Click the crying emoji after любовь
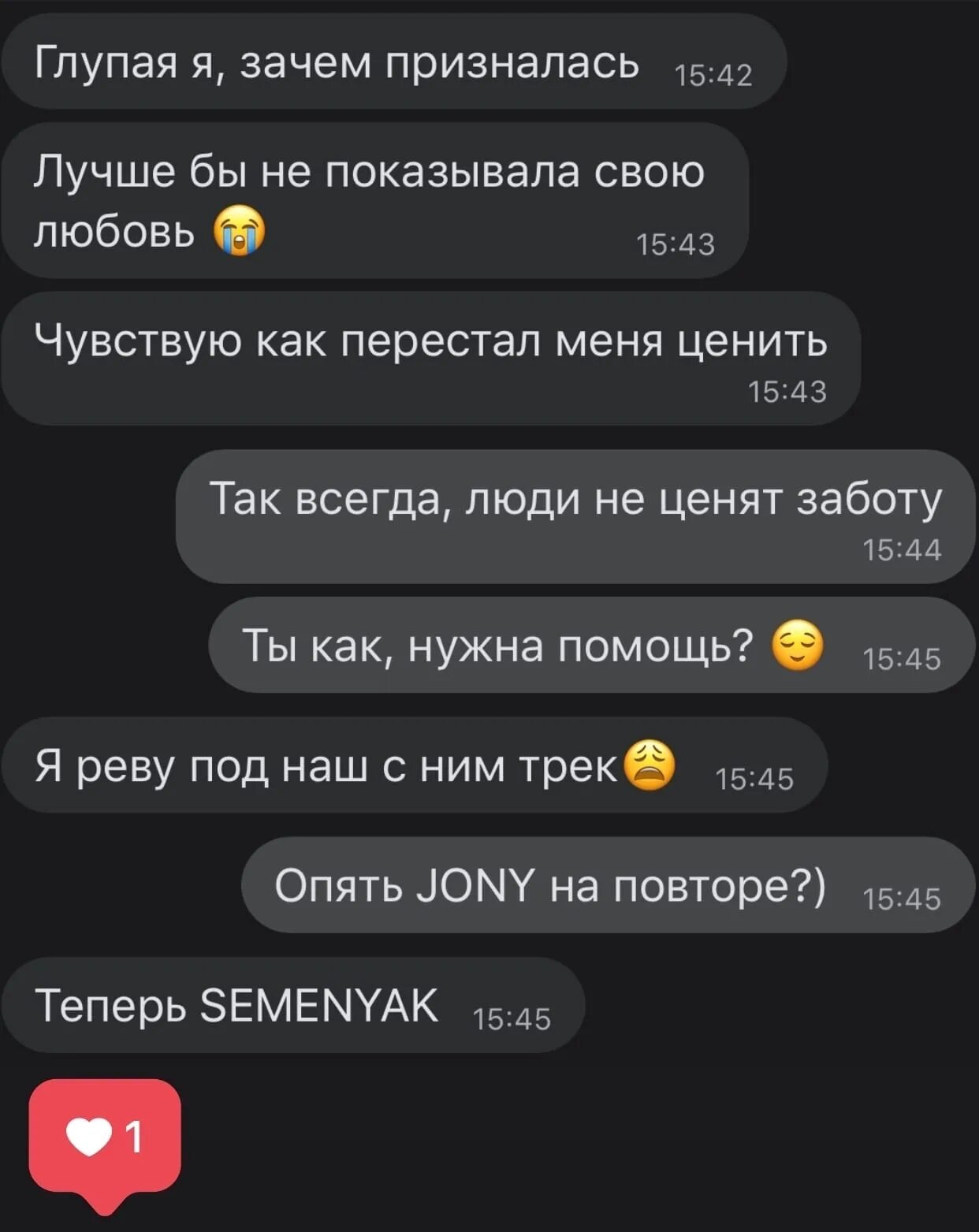Screen dimensions: 979x1232 (240, 230)
